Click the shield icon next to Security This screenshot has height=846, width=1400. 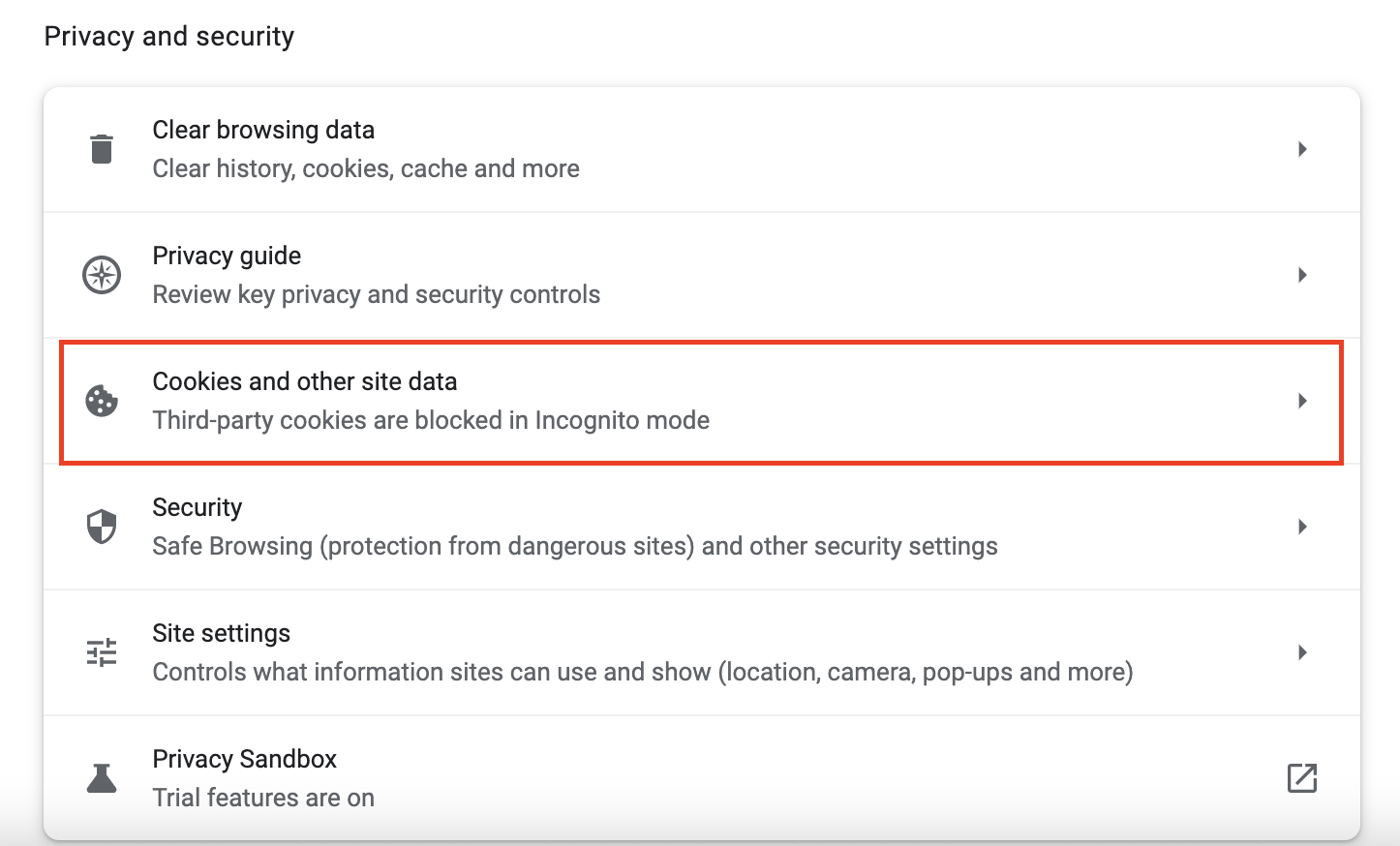102,527
